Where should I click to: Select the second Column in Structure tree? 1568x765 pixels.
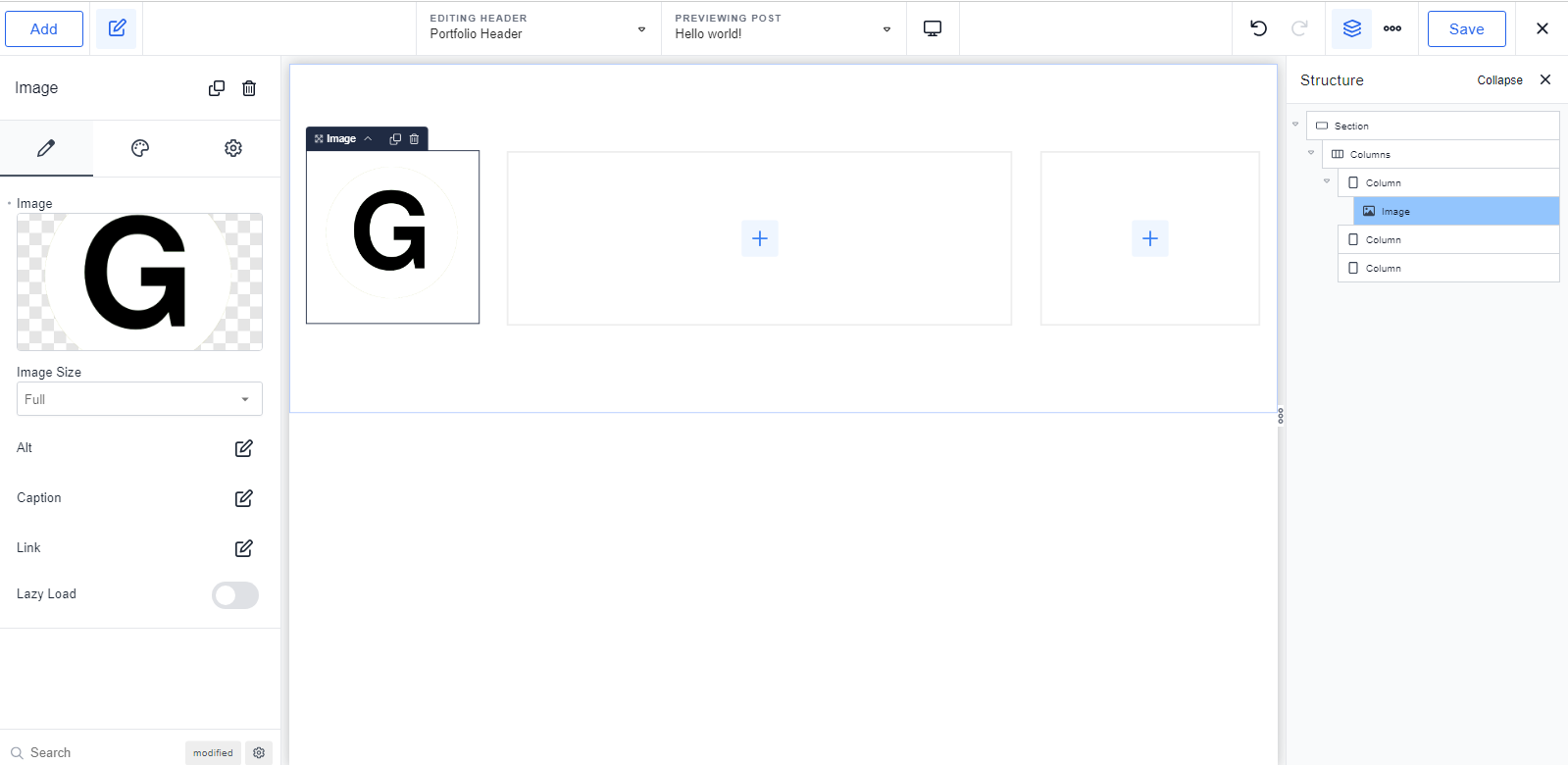pos(1448,239)
